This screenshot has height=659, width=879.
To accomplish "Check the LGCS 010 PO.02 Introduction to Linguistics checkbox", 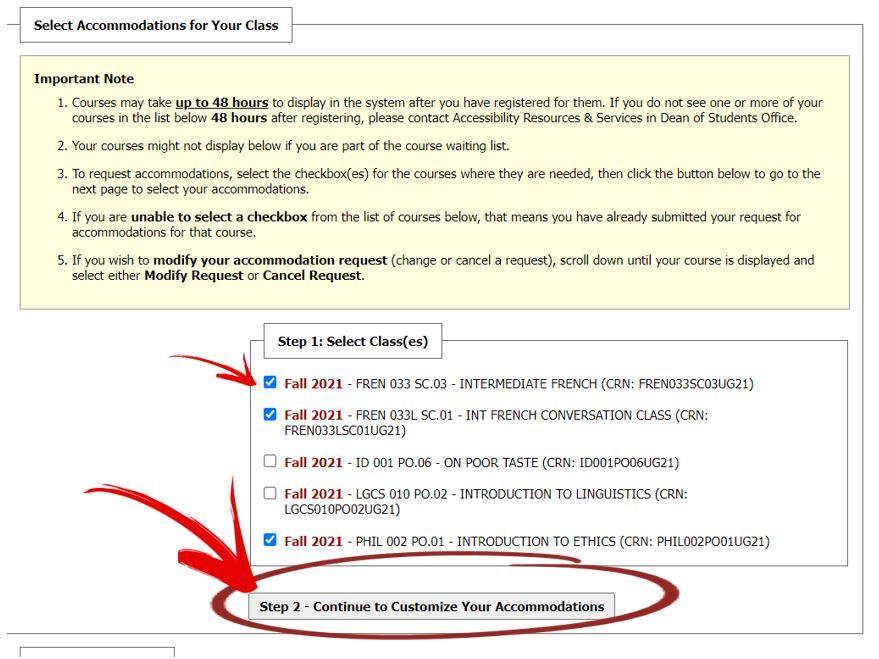I will tap(270, 493).
